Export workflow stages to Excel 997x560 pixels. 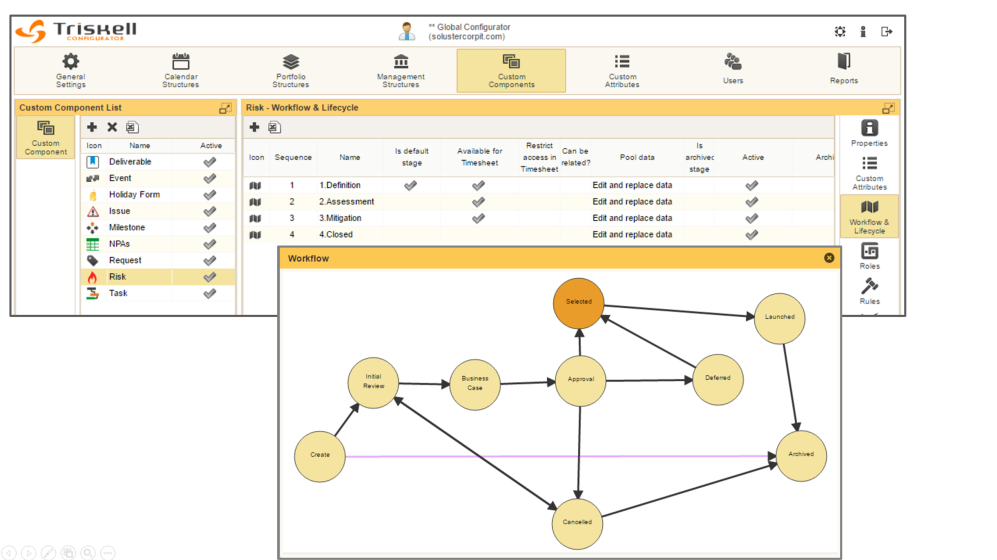point(274,127)
